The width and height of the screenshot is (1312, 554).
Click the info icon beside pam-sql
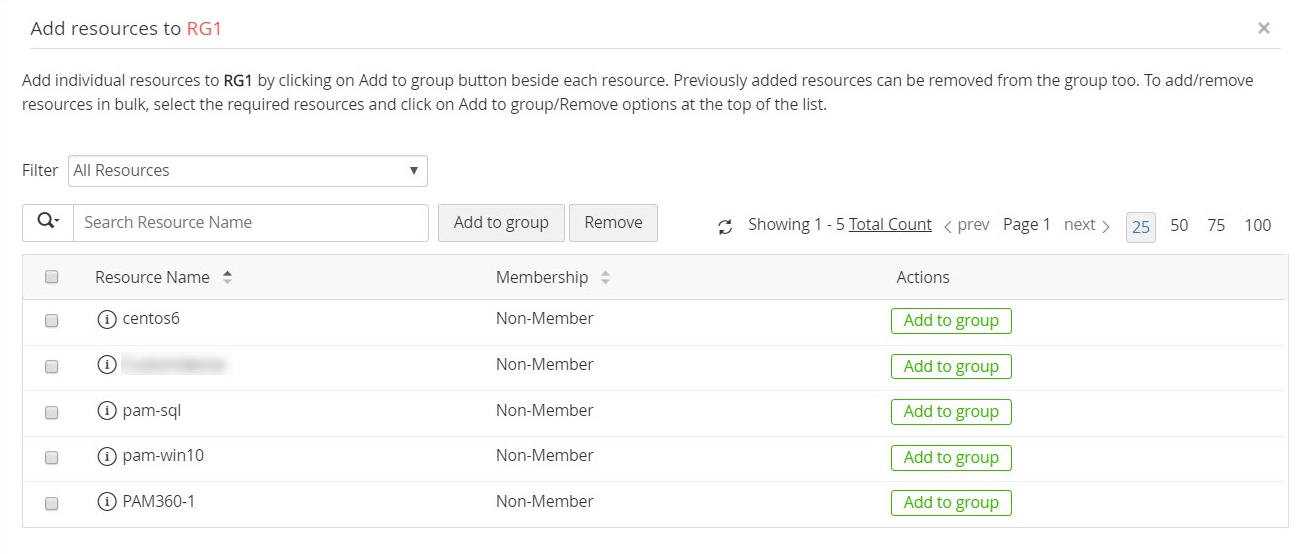point(107,411)
